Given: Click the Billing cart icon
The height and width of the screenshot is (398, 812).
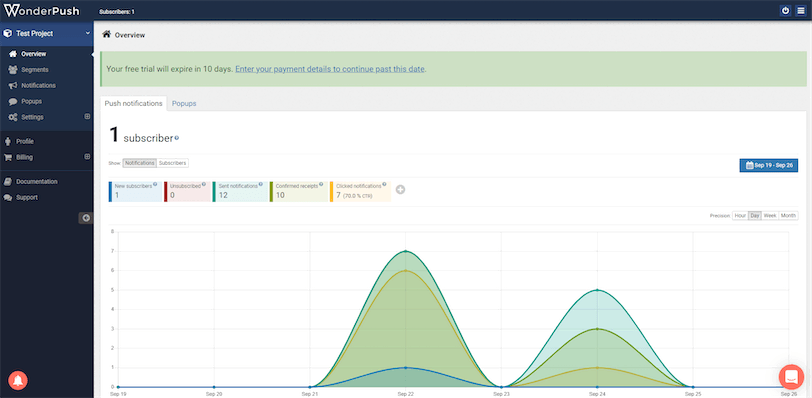Looking at the screenshot, I should [x=7, y=157].
